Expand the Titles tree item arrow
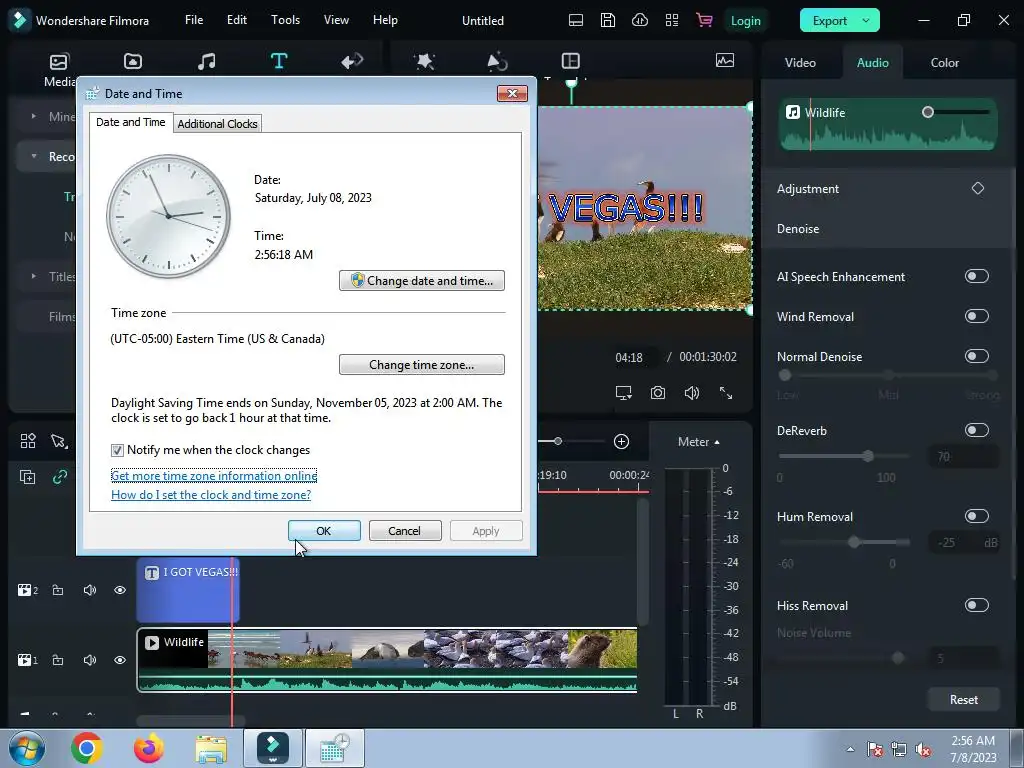1024x768 pixels. click(x=33, y=276)
